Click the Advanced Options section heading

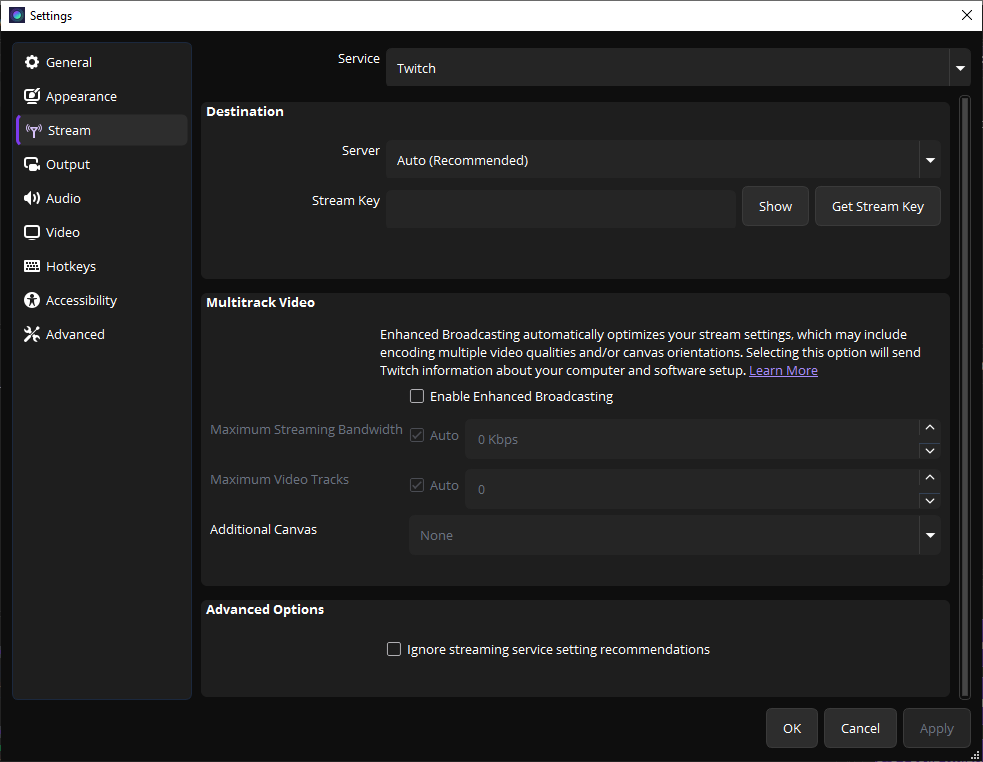265,610
